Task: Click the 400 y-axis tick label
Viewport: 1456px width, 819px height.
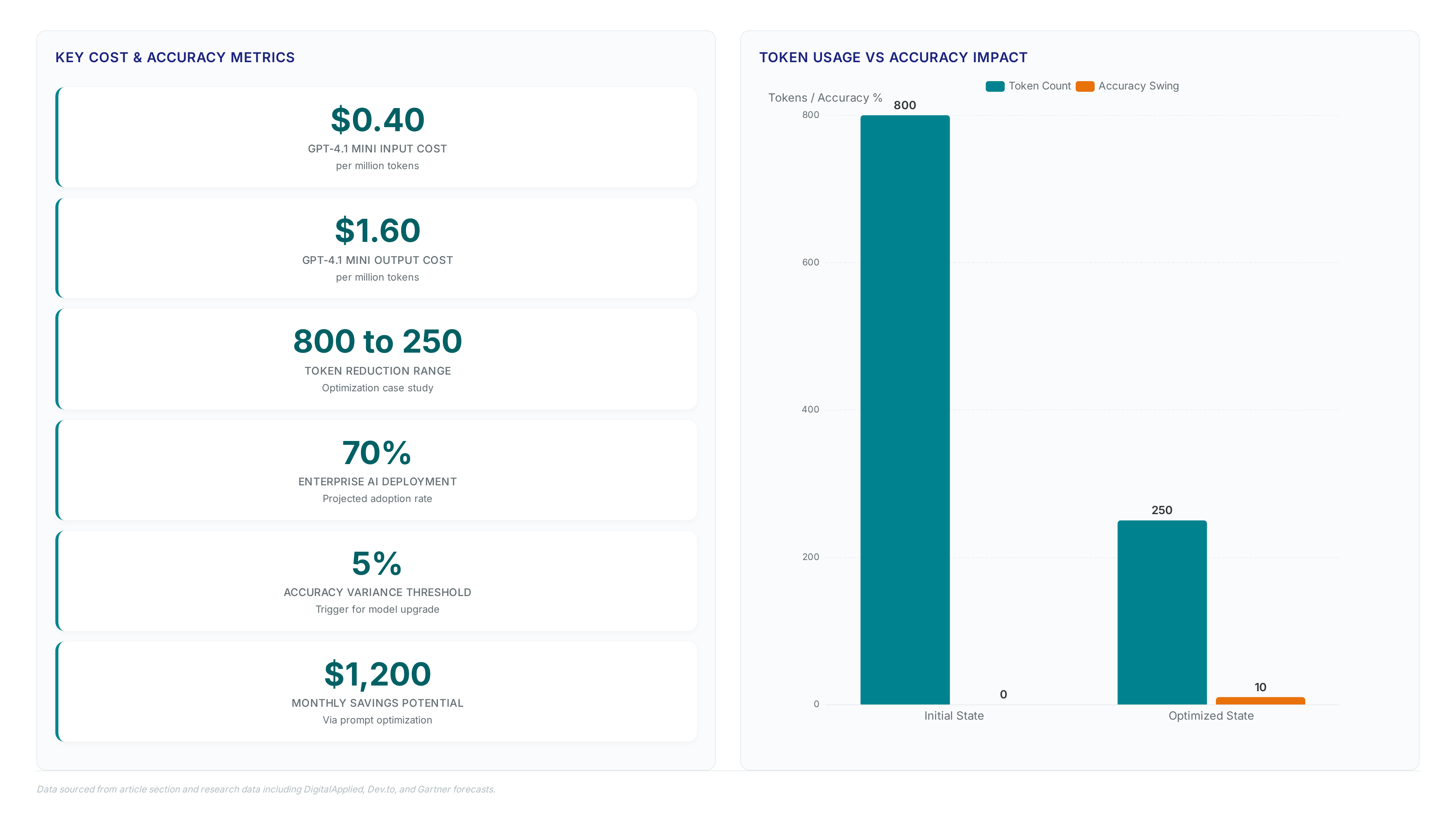Action: (811, 409)
